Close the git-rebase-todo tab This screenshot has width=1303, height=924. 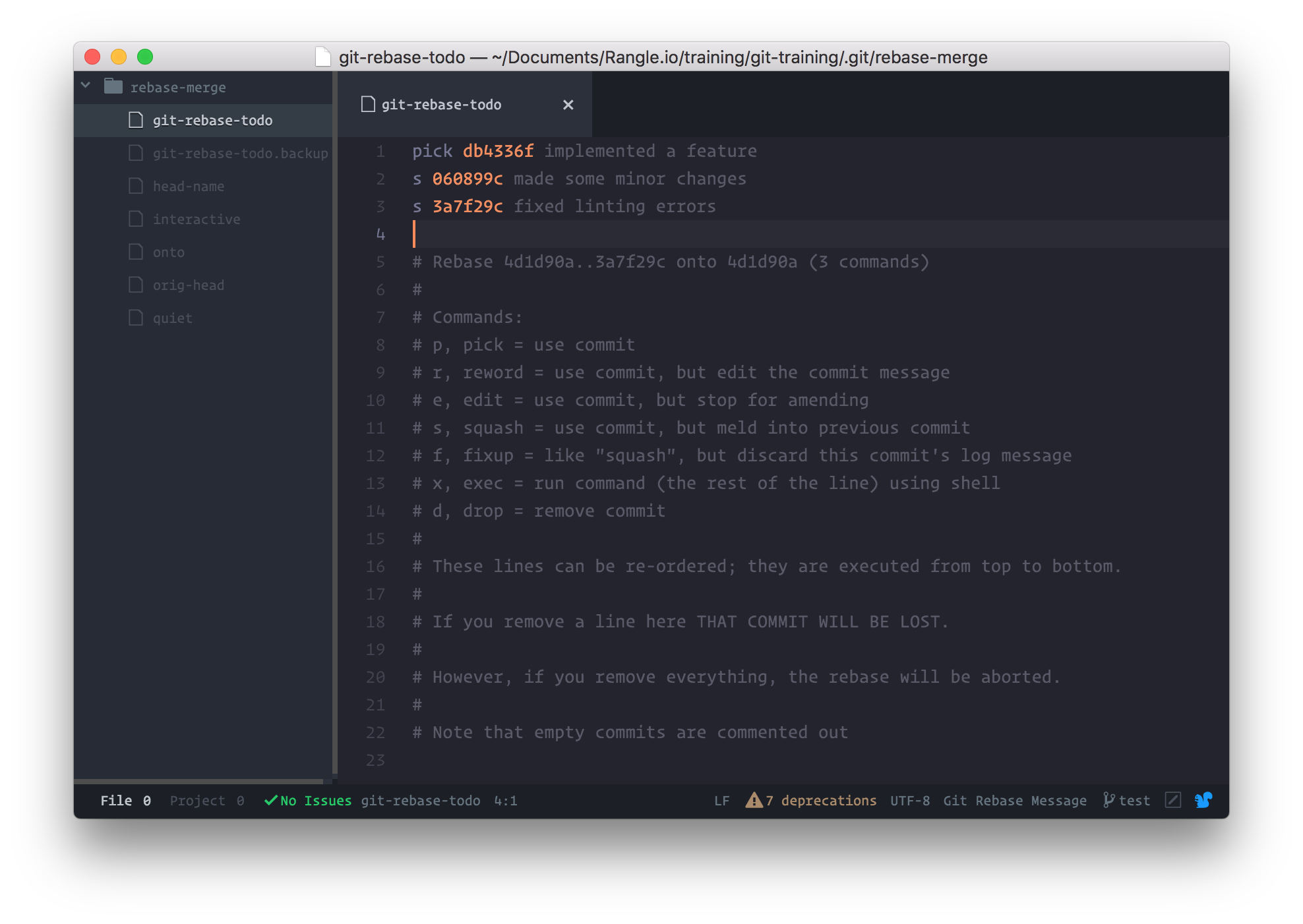pos(568,105)
